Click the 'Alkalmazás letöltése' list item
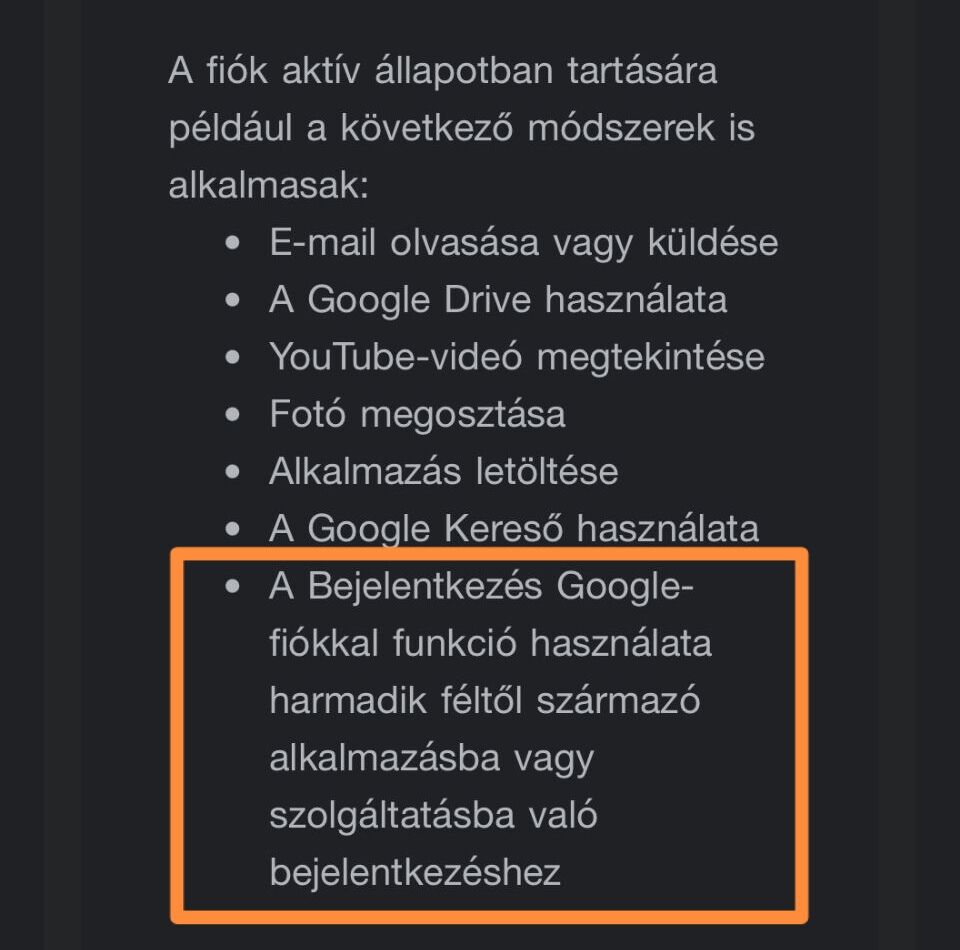 [x=443, y=471]
